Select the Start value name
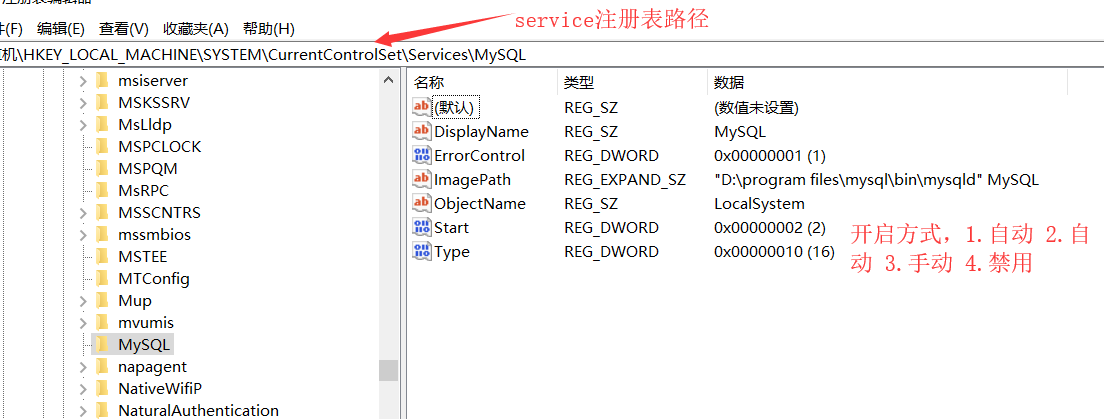1104x419 pixels. pyautogui.click(x=451, y=227)
